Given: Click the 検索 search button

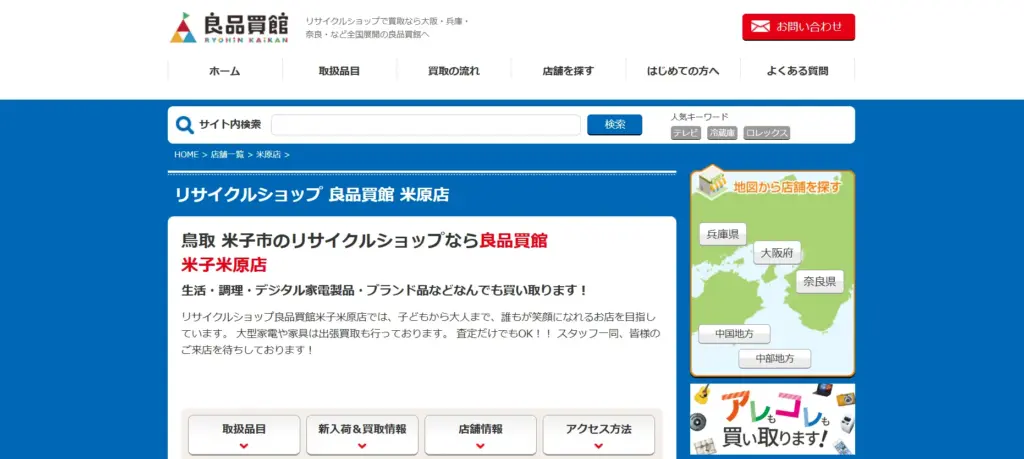Looking at the screenshot, I should point(615,125).
